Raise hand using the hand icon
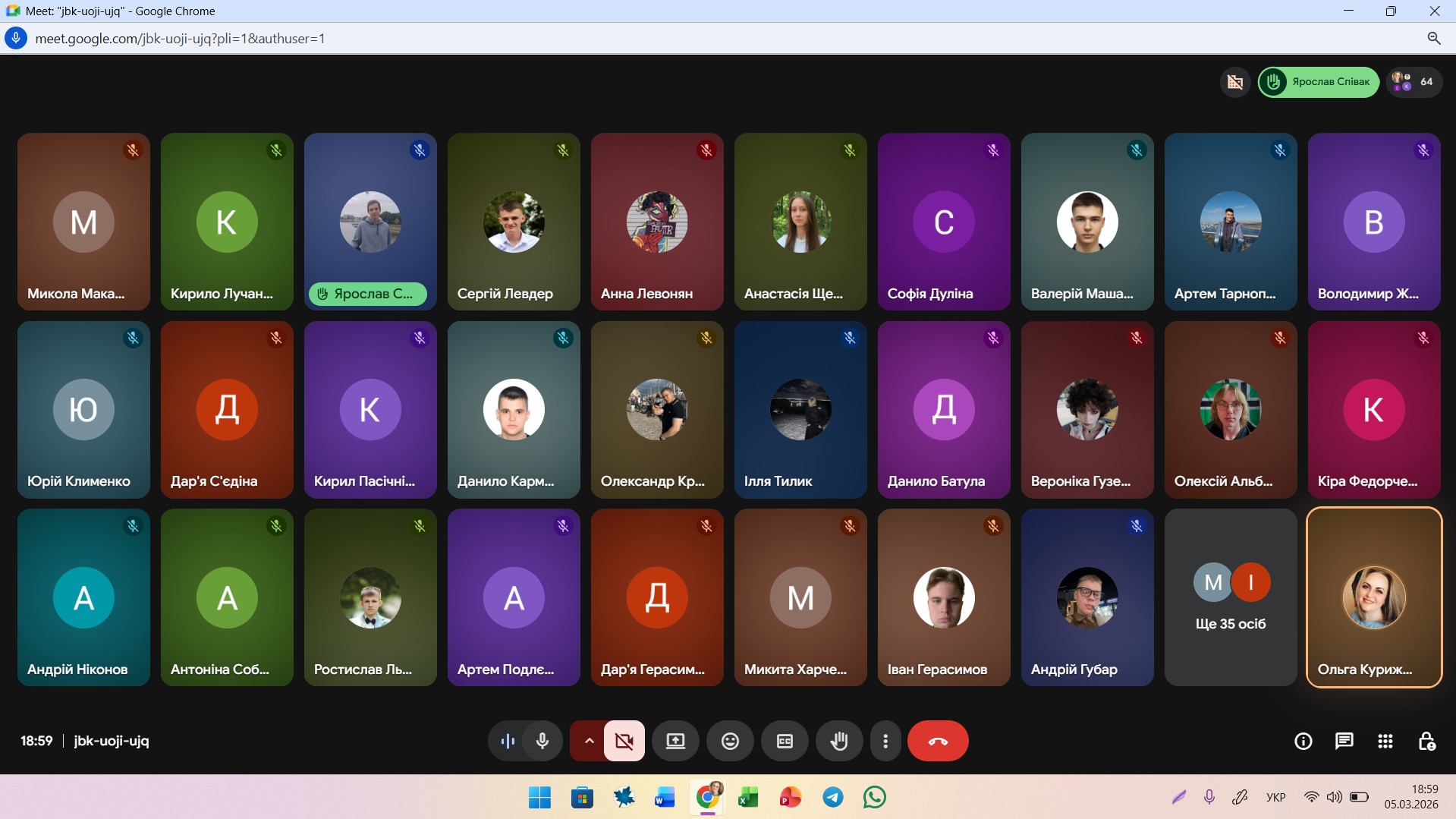 [x=838, y=741]
